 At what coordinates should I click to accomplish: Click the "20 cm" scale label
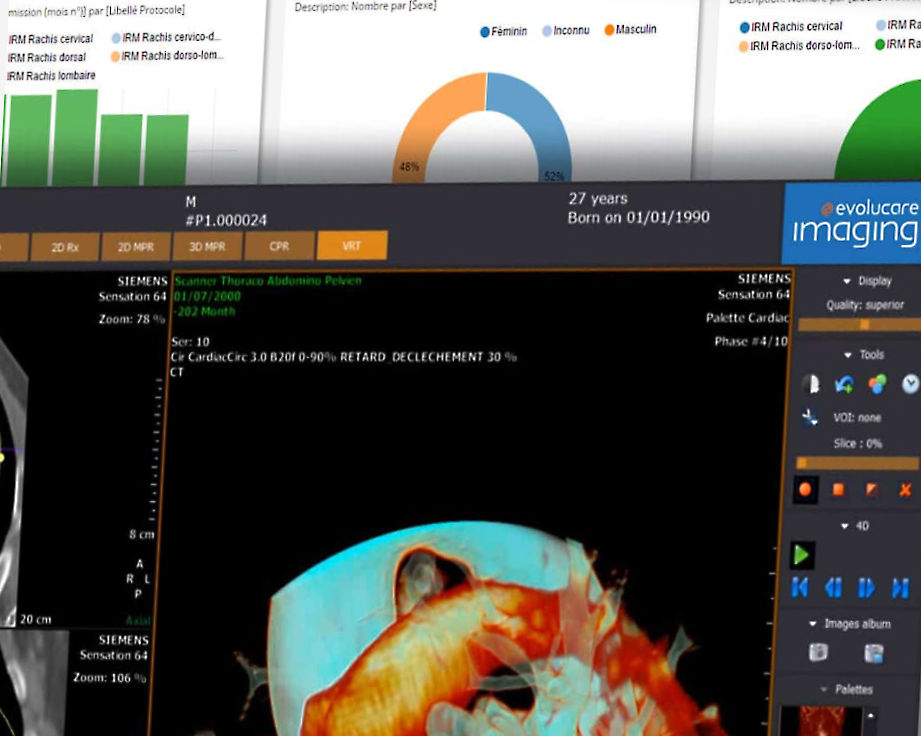[x=35, y=619]
